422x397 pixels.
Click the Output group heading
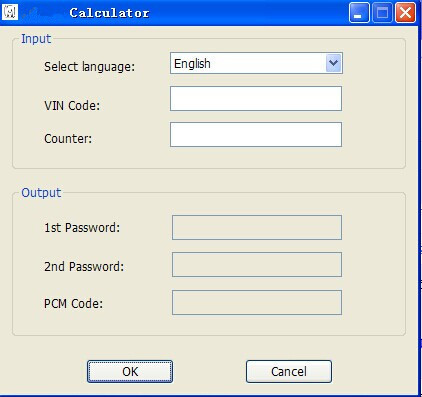pyautogui.click(x=41, y=193)
